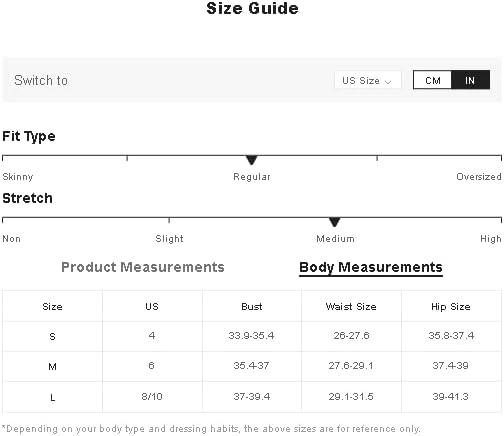Click the Fit Type Regular marker
504x436 pixels.
(x=252, y=160)
